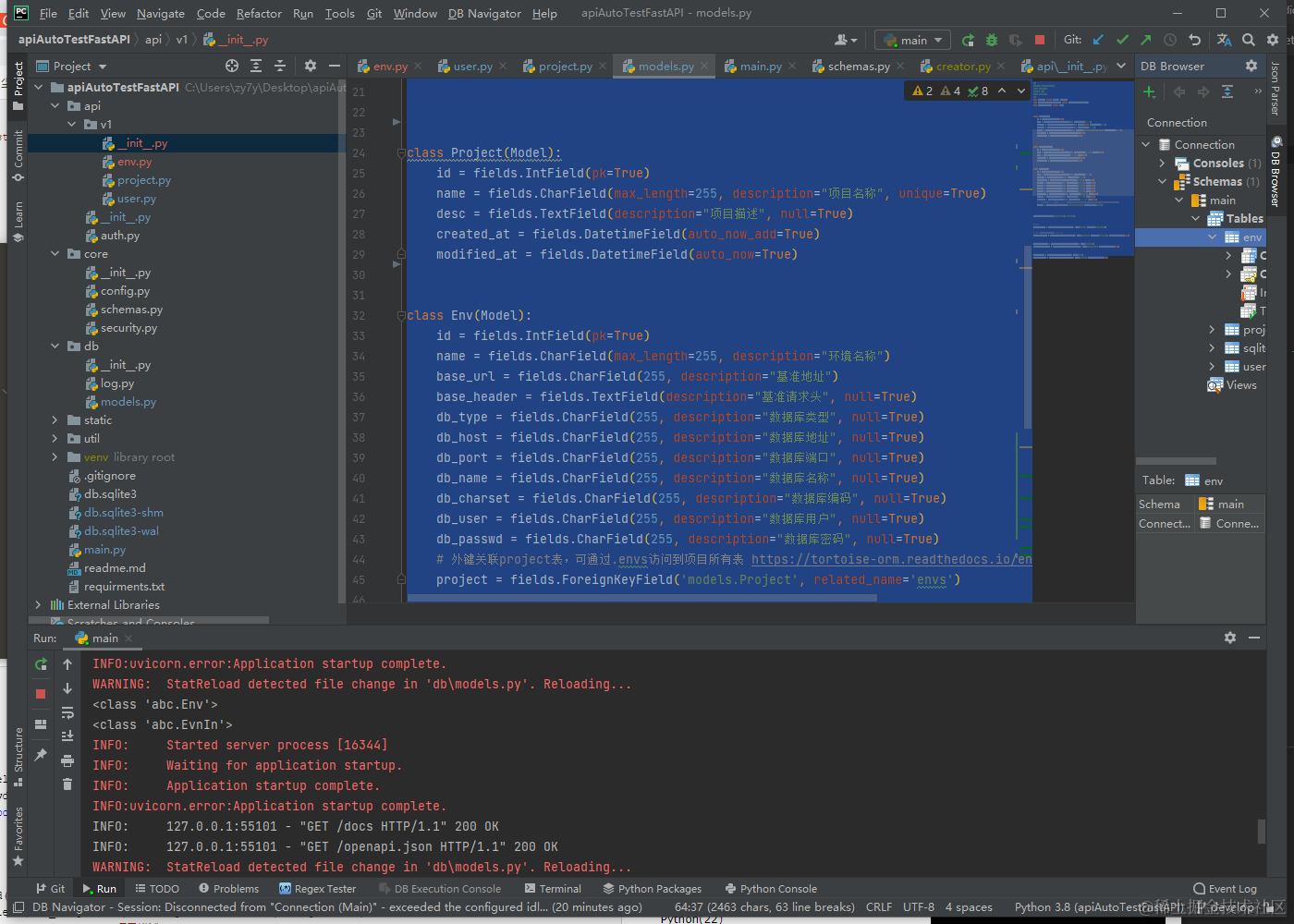1294x924 pixels.
Task: Expand the static folder in project tree
Action: [55, 420]
